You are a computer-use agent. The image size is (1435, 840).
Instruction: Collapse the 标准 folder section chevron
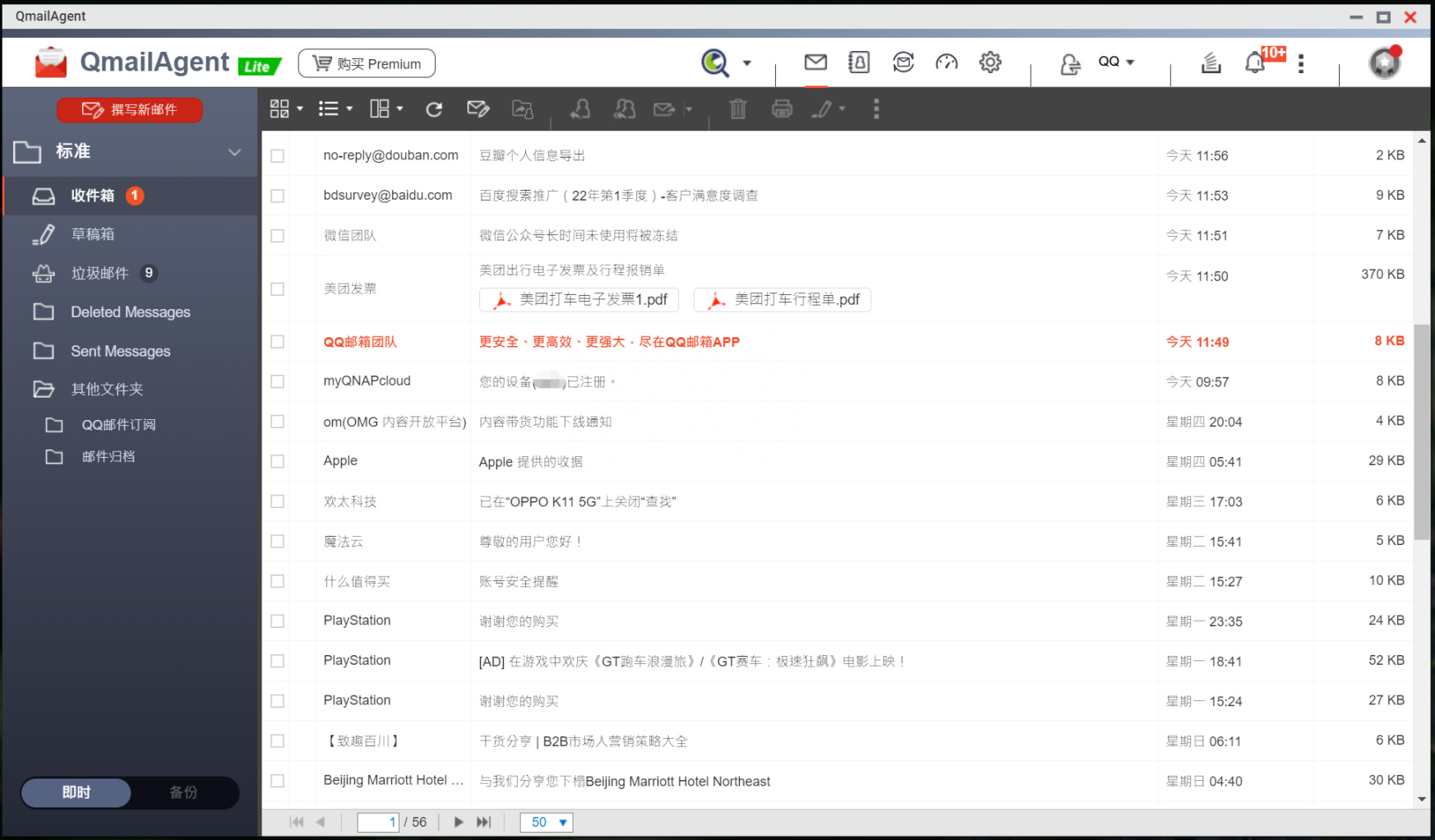click(234, 152)
